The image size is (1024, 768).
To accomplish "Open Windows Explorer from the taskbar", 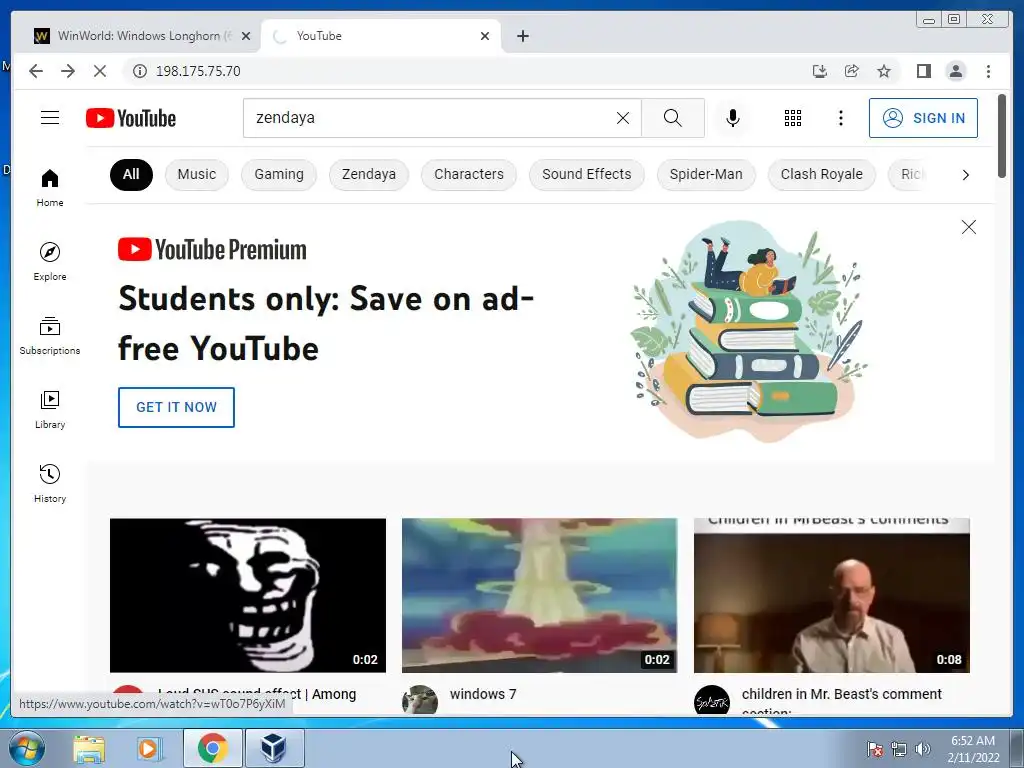I will pyautogui.click(x=89, y=748).
